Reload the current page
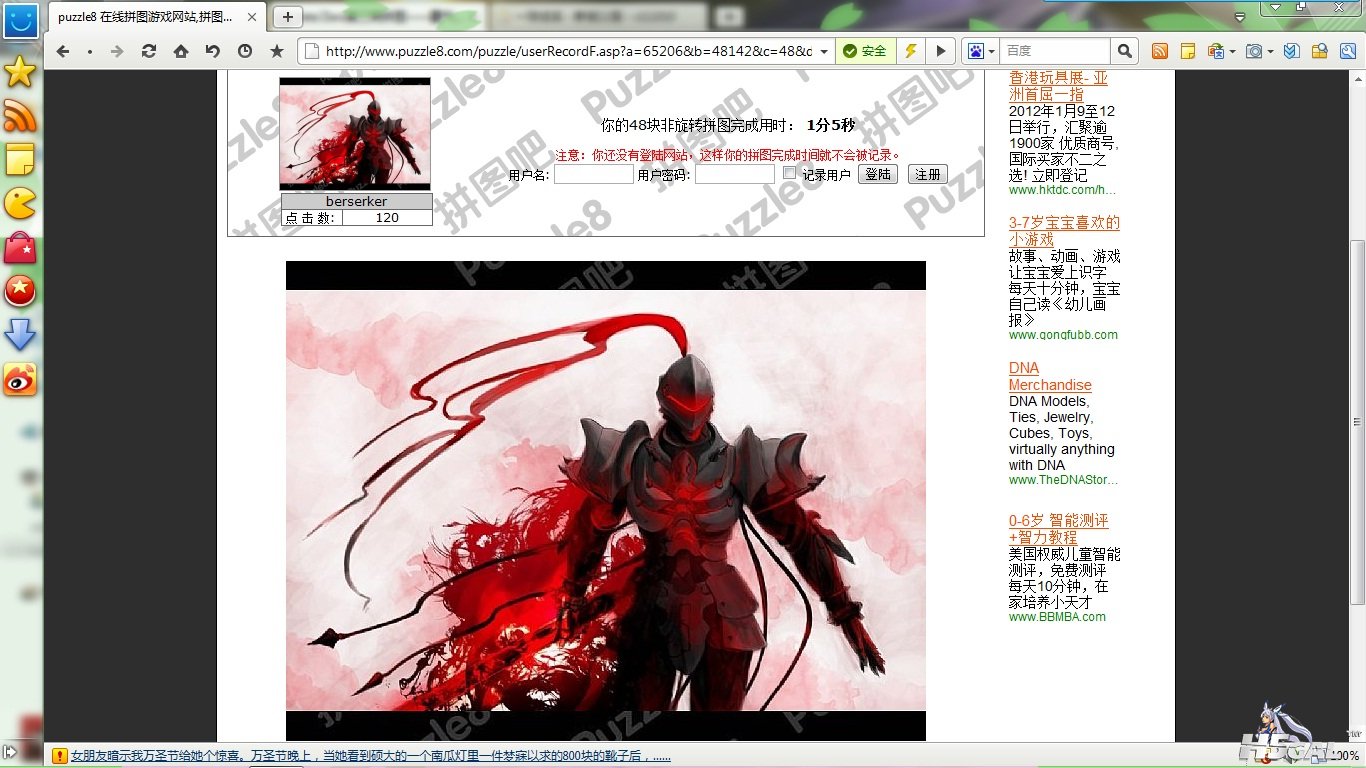1366x768 pixels. 149,51
